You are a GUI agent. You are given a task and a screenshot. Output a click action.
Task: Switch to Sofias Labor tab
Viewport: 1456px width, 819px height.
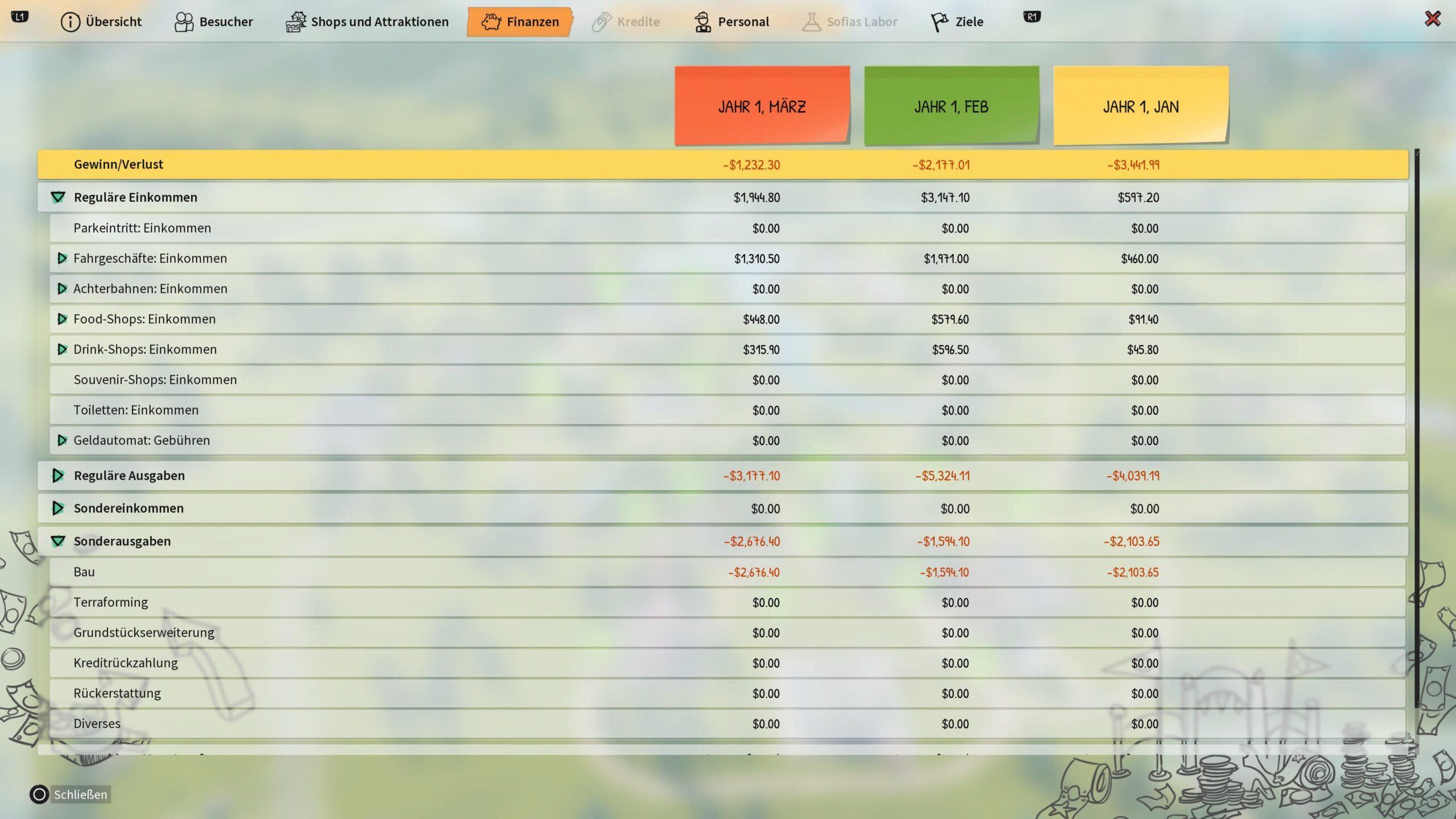pos(850,22)
